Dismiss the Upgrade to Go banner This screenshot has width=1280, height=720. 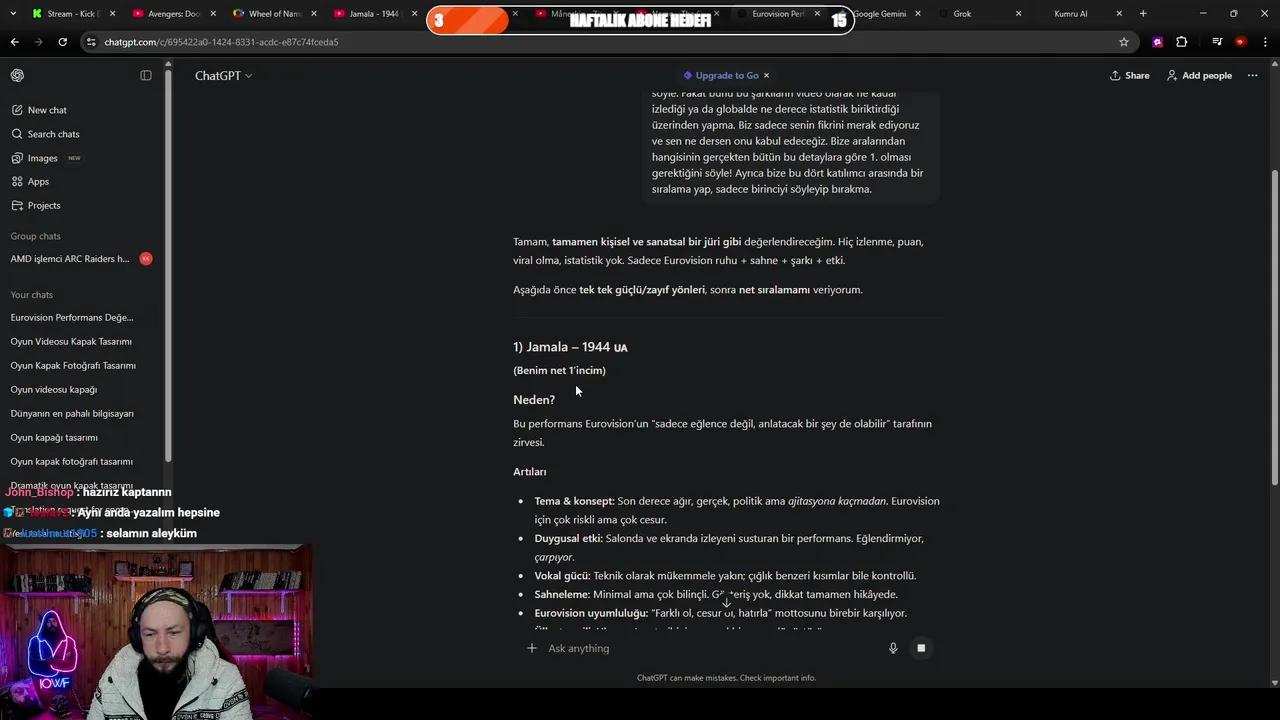pyautogui.click(x=766, y=75)
